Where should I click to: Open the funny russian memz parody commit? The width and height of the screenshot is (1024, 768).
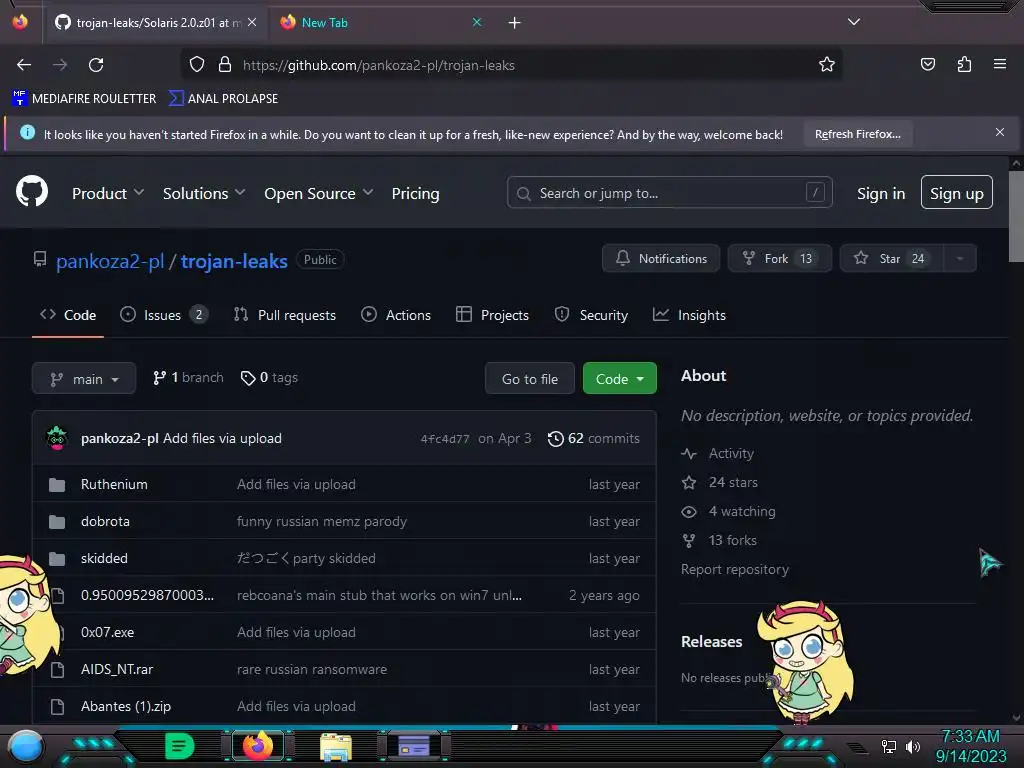pyautogui.click(x=321, y=521)
